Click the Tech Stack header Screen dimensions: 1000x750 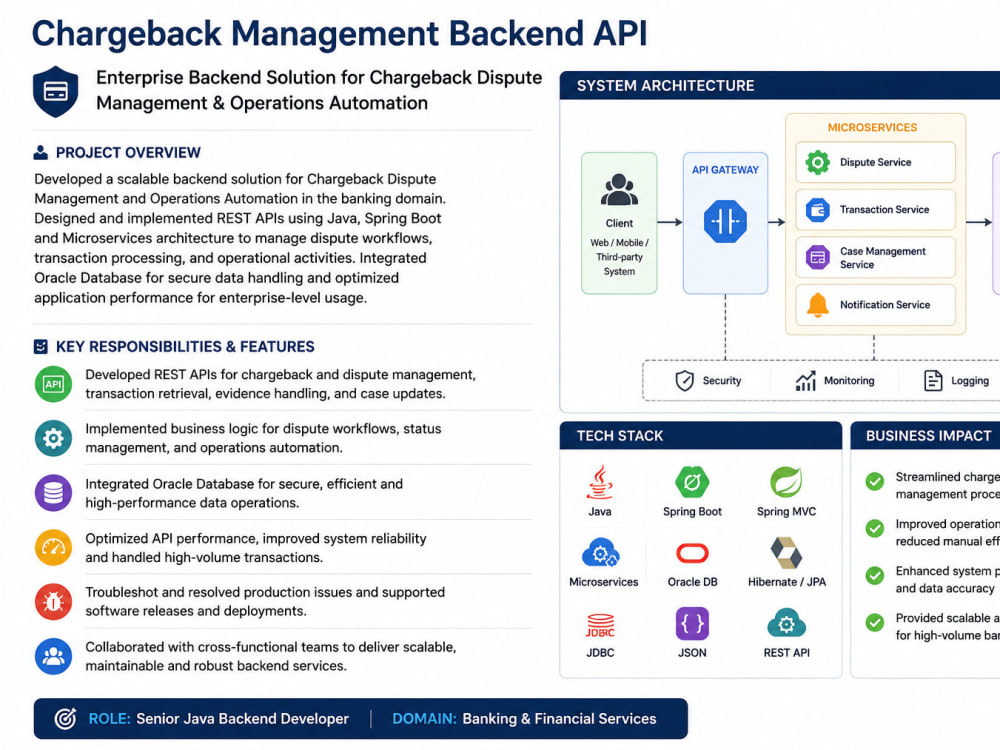(x=700, y=436)
